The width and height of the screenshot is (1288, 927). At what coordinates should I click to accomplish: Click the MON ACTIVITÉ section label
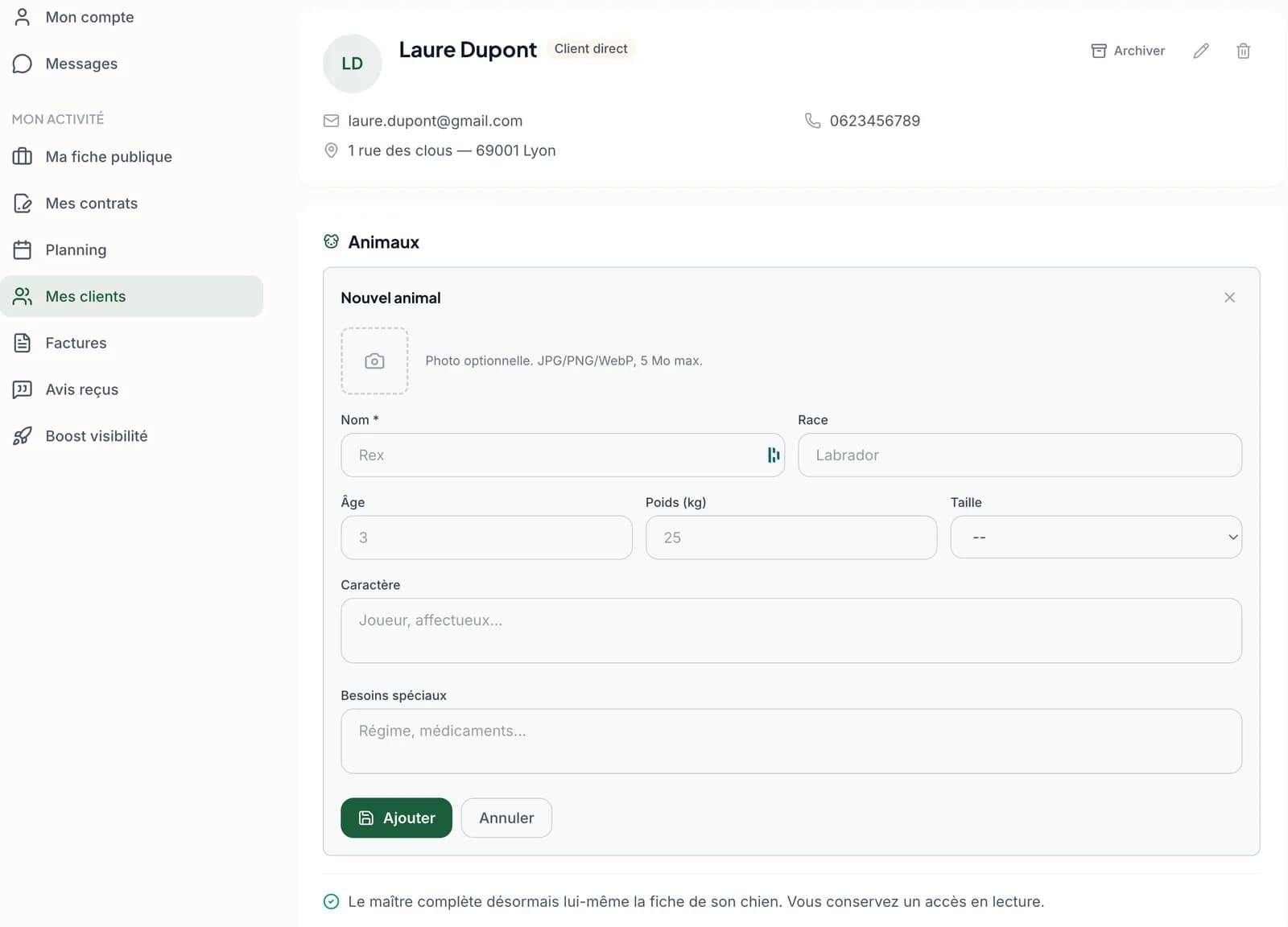tap(58, 119)
